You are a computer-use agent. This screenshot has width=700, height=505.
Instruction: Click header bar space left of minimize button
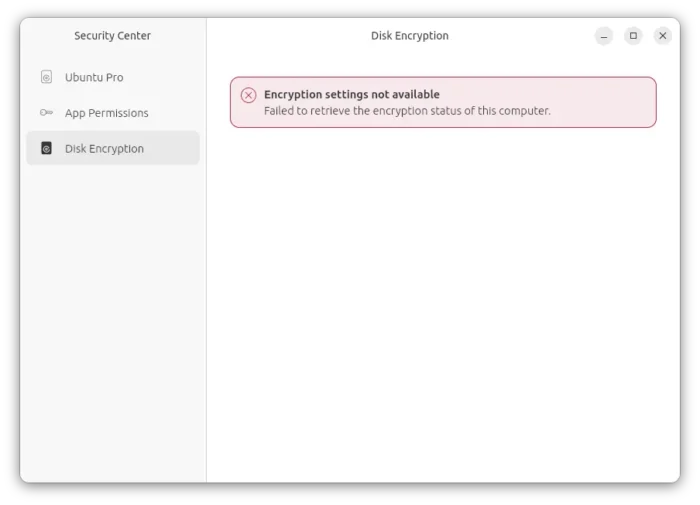(540, 36)
